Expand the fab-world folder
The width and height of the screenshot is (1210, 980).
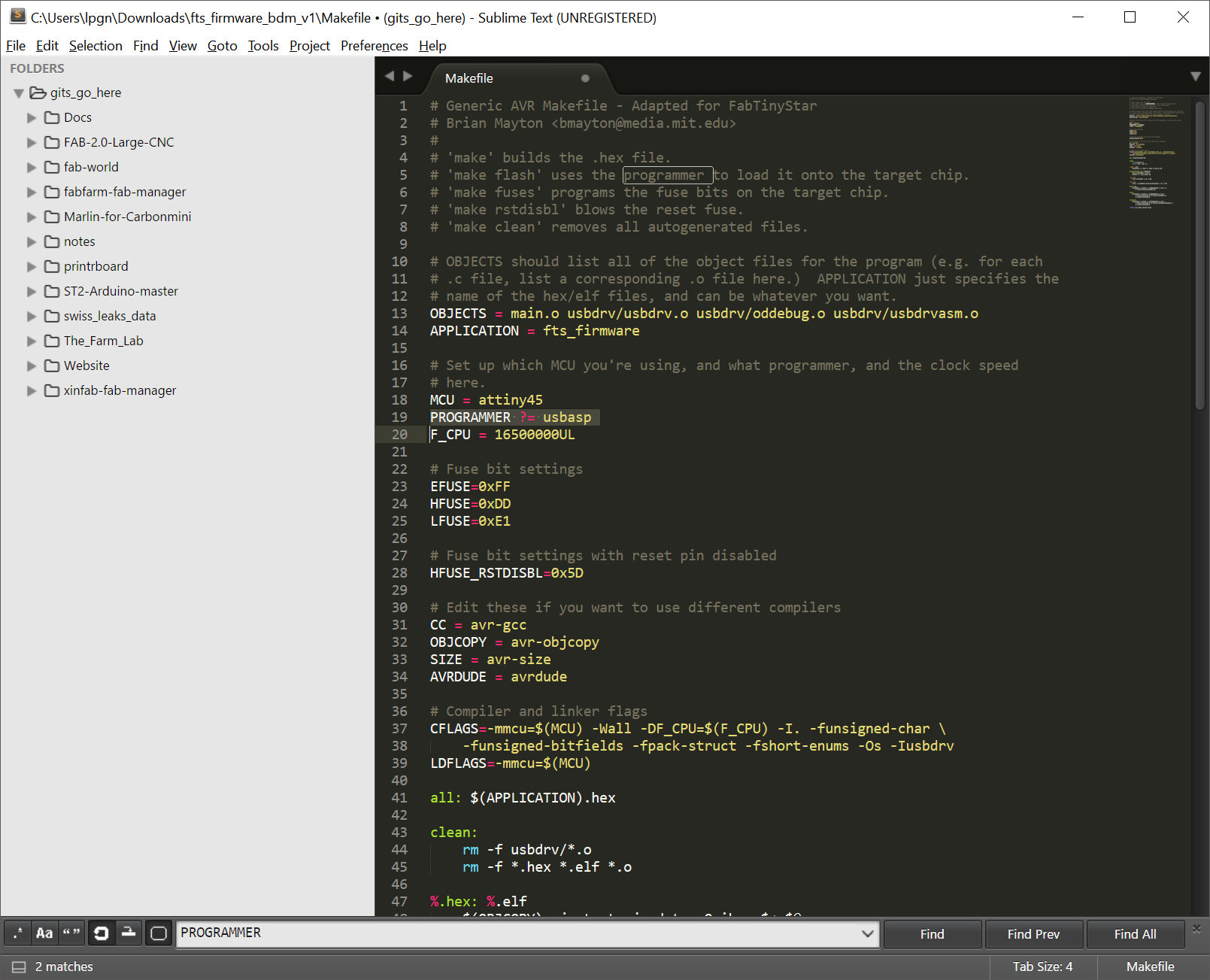(32, 168)
